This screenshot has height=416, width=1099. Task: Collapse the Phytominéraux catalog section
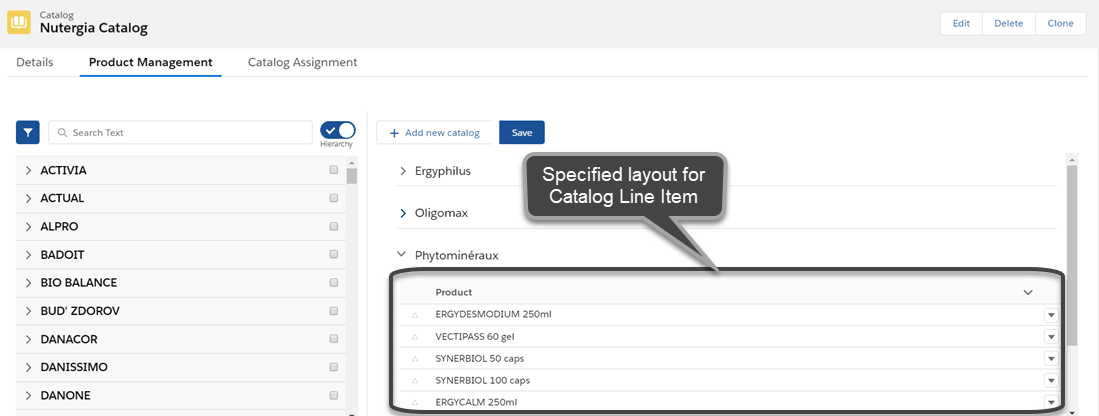pyautogui.click(x=402, y=255)
